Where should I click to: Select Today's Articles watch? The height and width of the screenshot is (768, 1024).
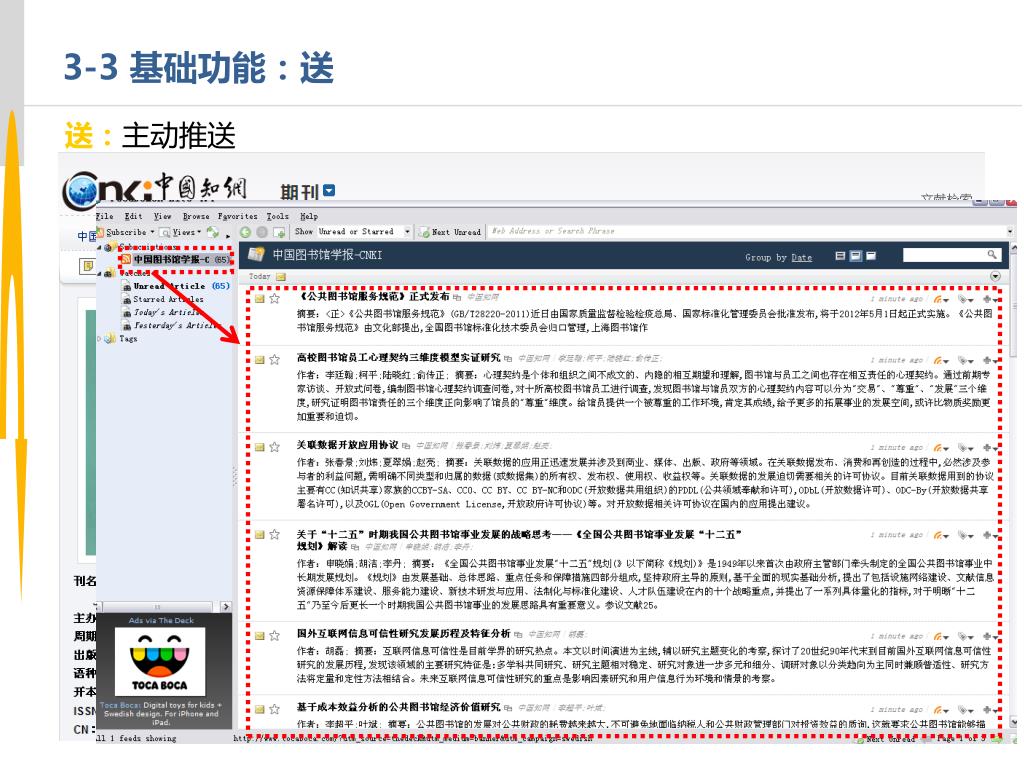161,312
